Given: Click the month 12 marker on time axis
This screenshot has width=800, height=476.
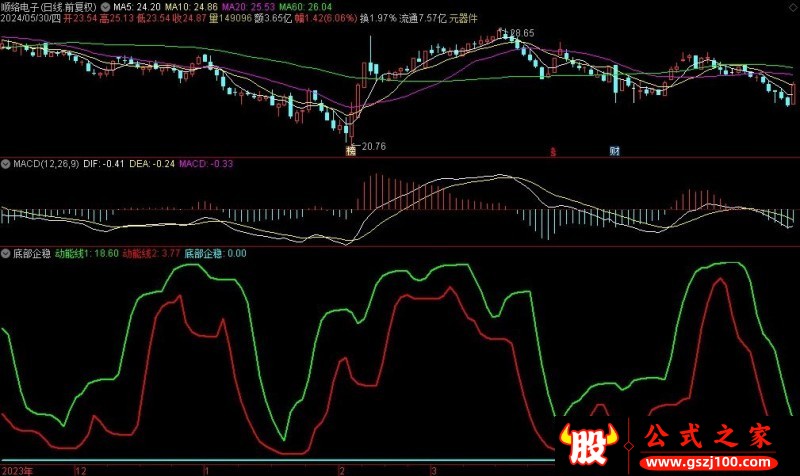Looking at the screenshot, I should (80, 469).
